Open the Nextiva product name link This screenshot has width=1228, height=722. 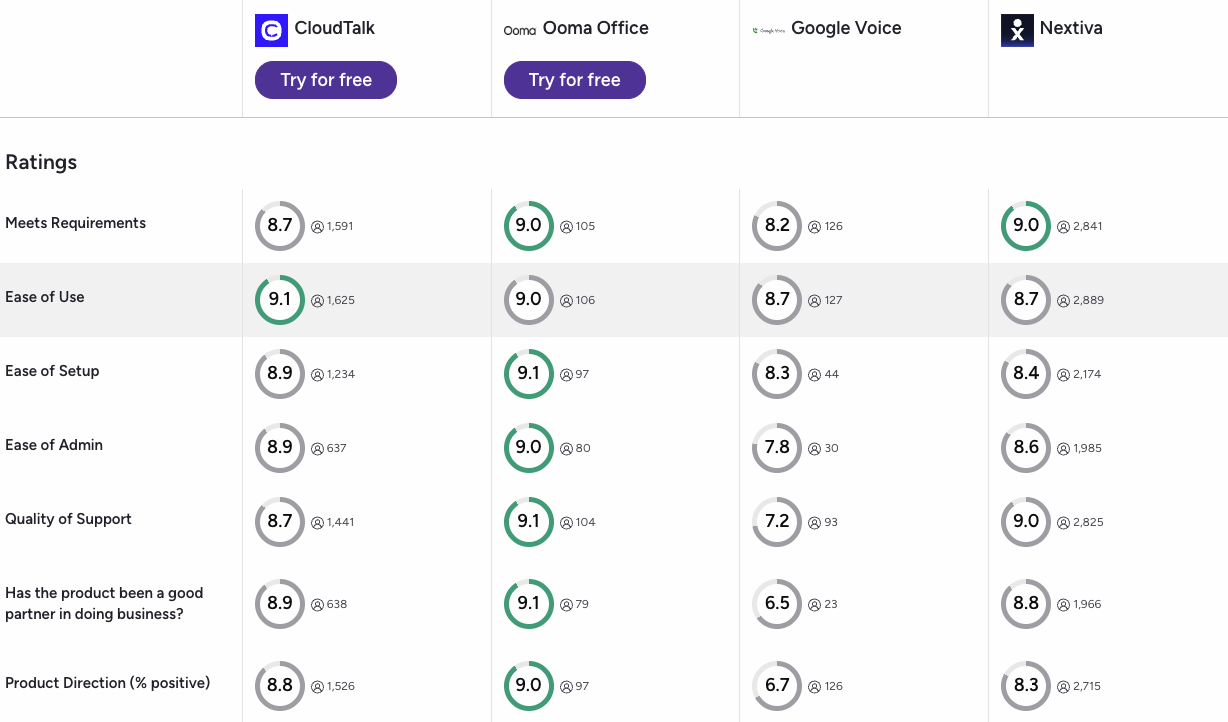[x=1071, y=28]
